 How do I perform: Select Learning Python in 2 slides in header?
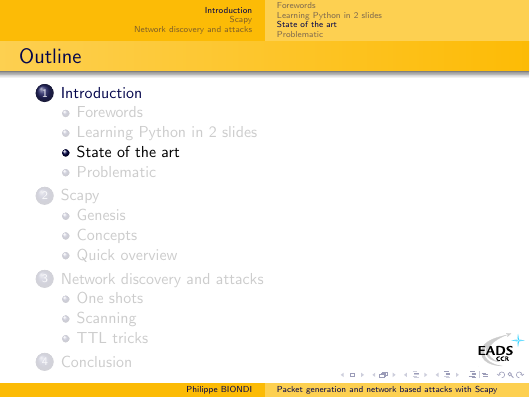pos(329,15)
